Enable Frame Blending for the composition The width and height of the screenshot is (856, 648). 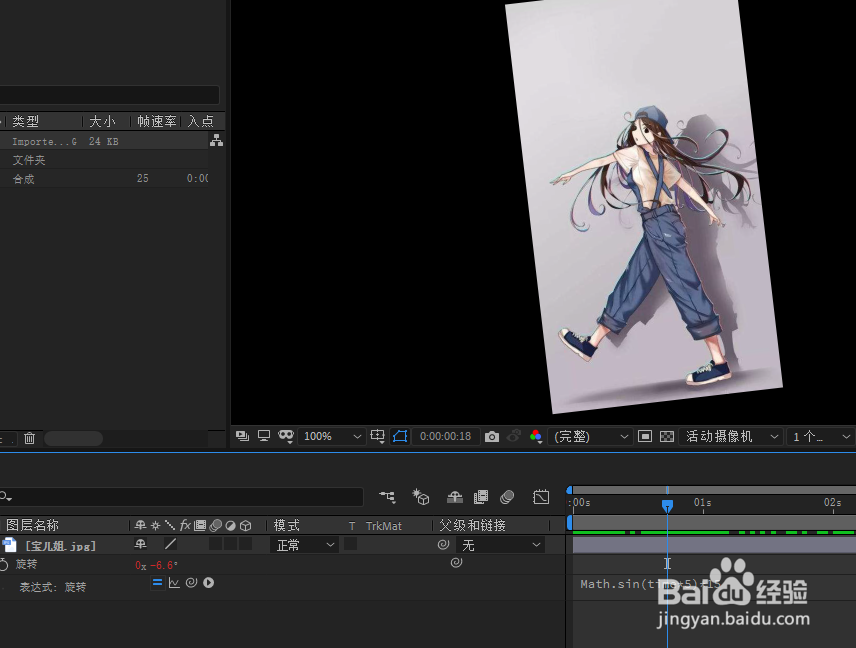coord(481,497)
